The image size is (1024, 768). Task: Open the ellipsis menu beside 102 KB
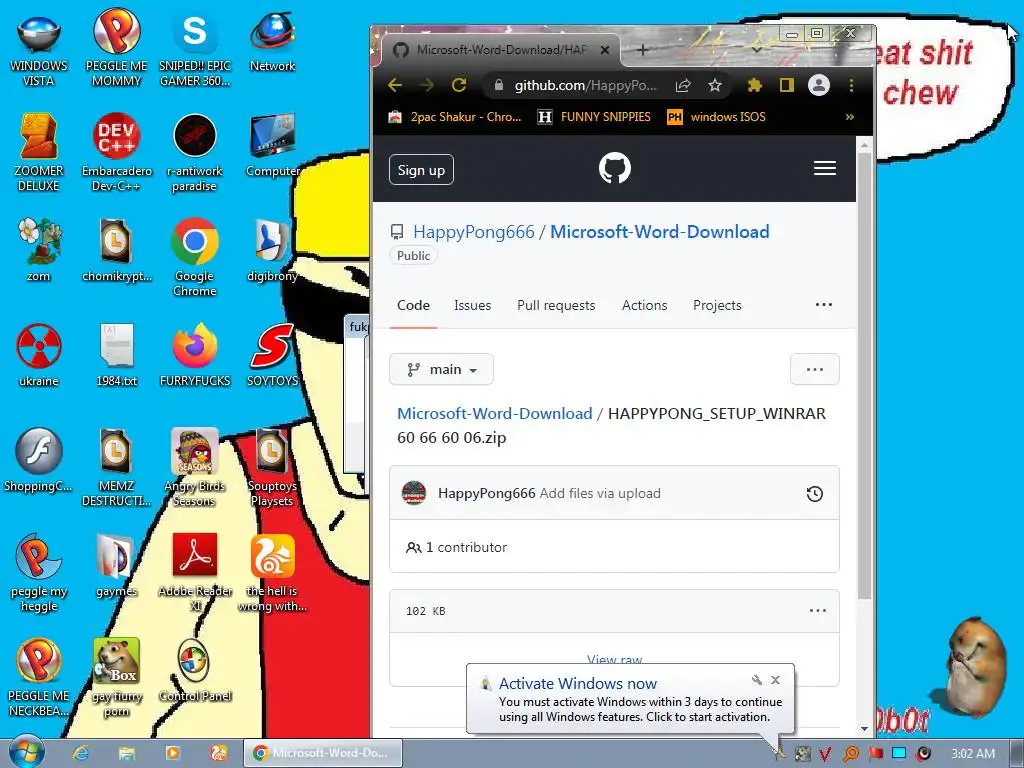pyautogui.click(x=818, y=611)
